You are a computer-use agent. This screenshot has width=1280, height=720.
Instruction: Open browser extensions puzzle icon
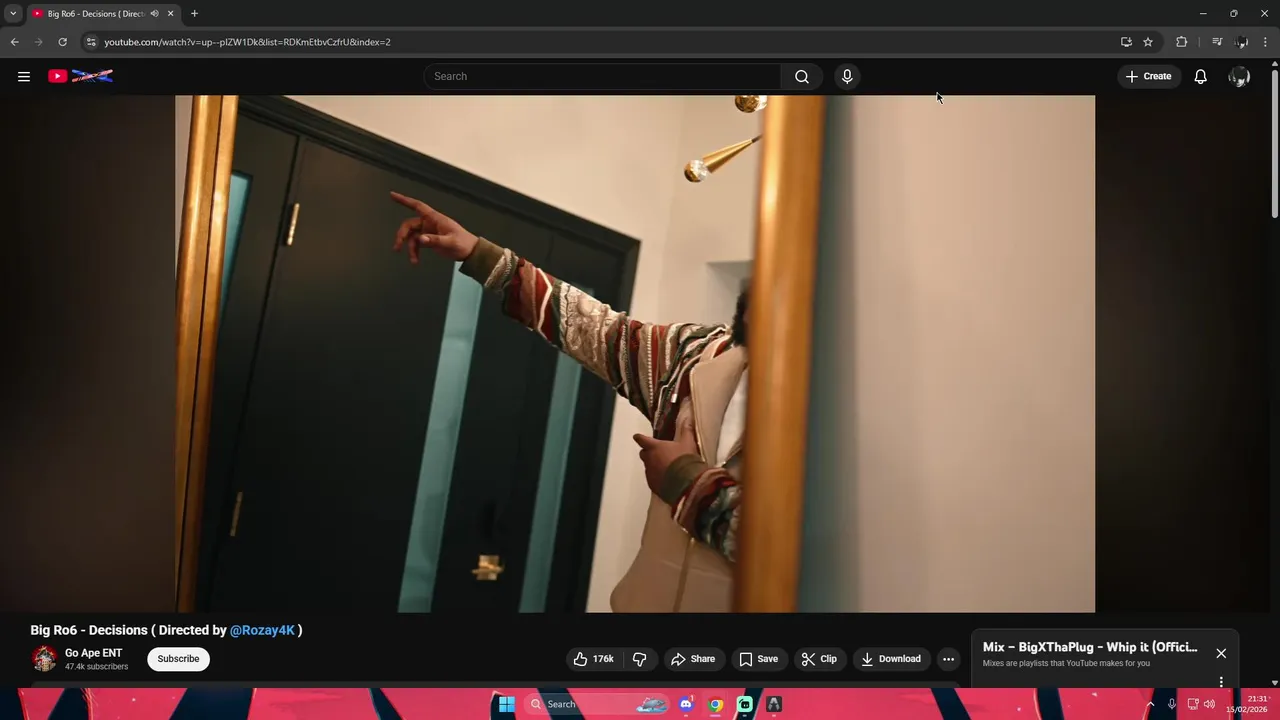[1181, 42]
